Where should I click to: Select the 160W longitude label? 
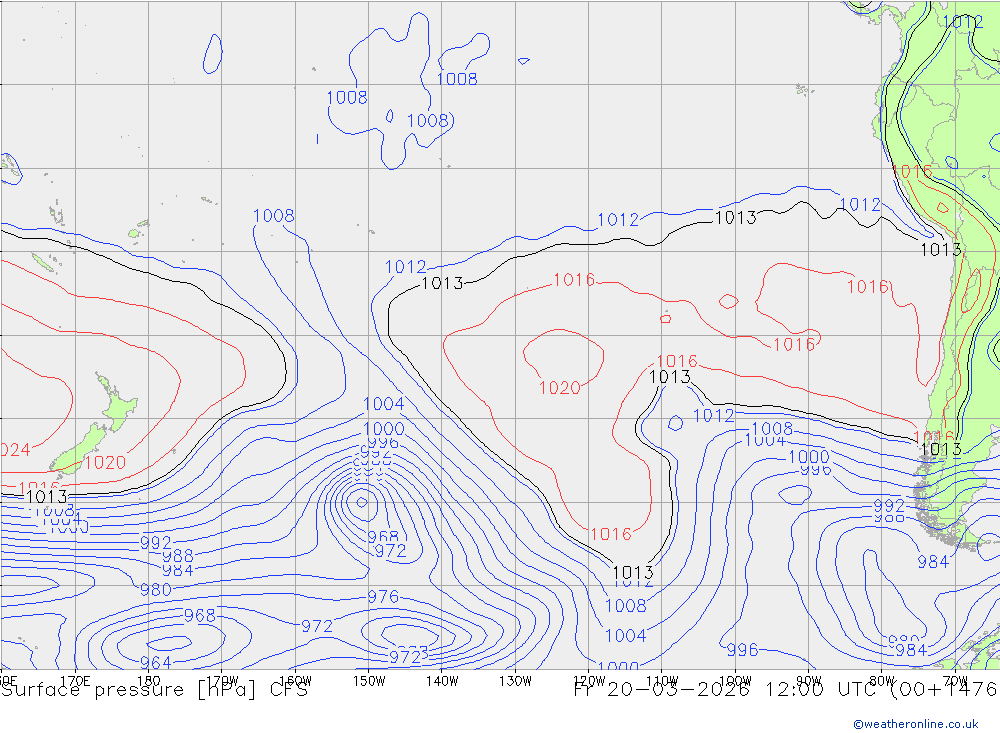[295, 681]
